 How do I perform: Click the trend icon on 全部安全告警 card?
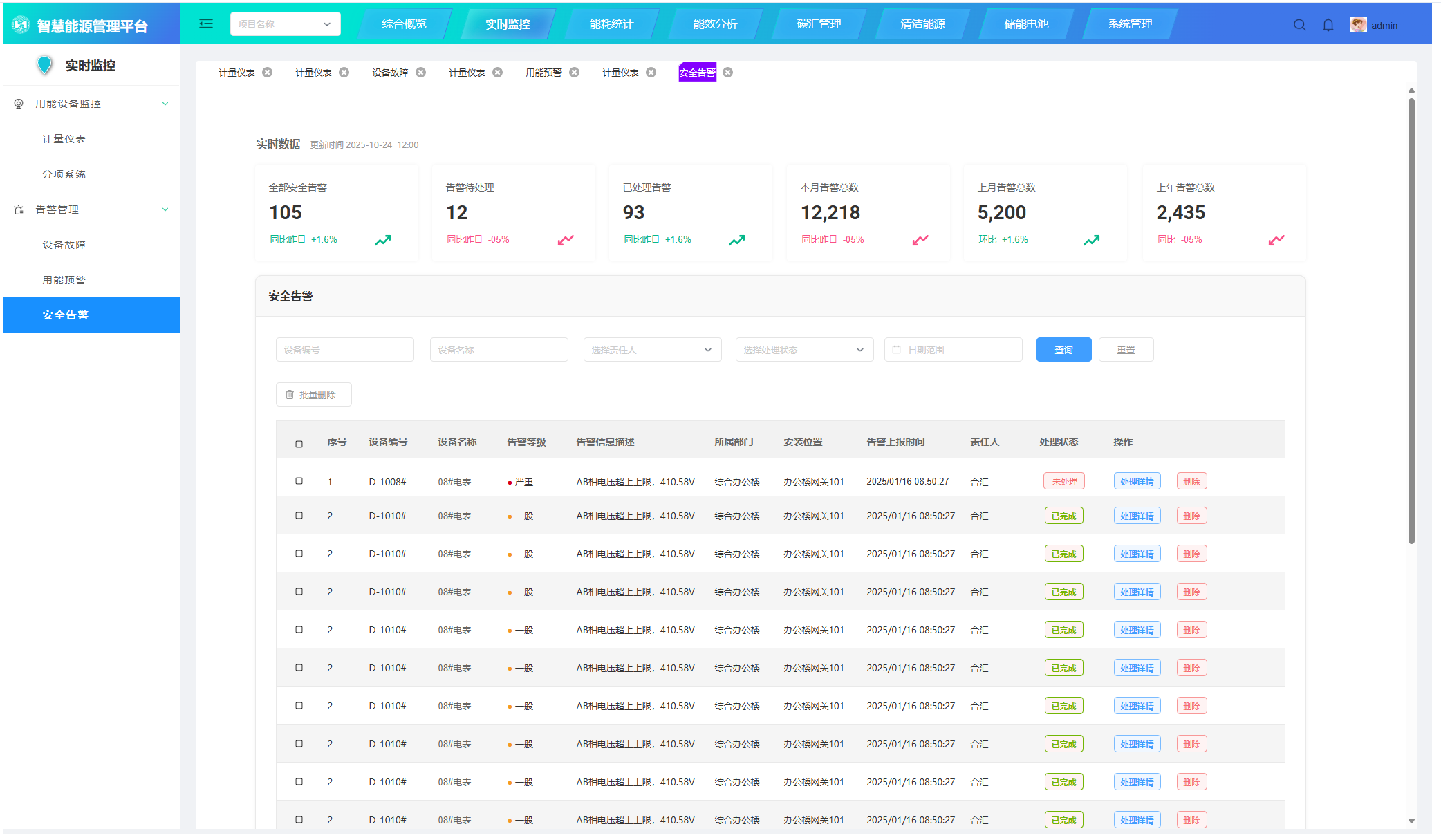click(x=382, y=240)
